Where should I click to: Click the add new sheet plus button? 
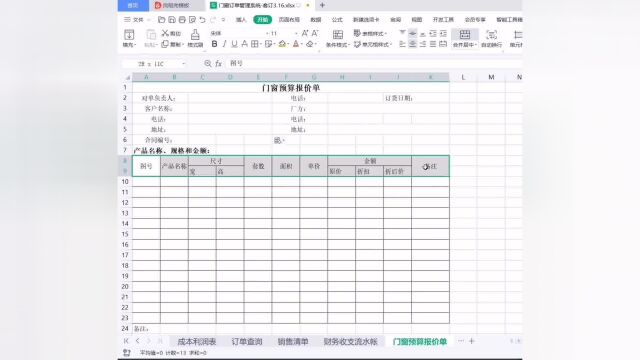(x=471, y=341)
